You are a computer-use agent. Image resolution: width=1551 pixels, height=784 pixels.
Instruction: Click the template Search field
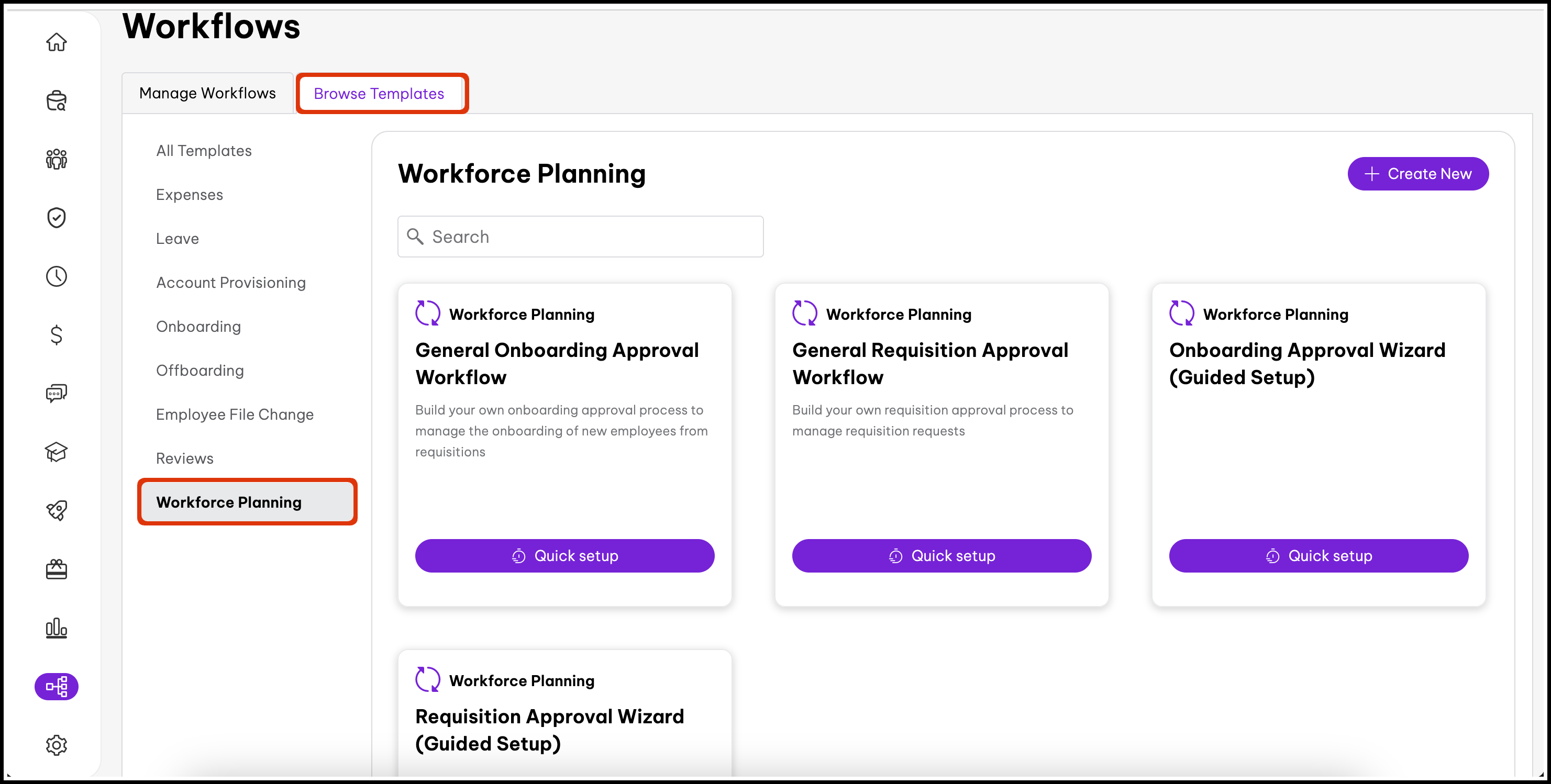pyautogui.click(x=580, y=237)
